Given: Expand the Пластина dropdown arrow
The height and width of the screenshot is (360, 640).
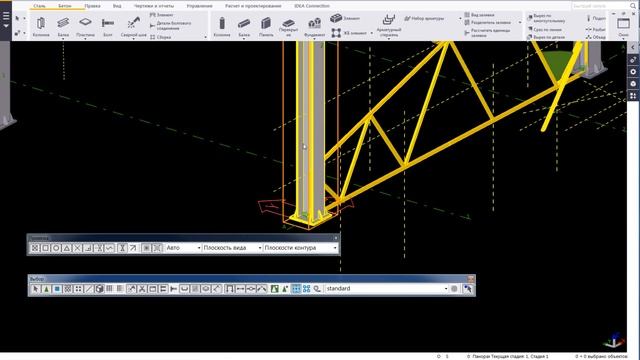Looking at the screenshot, I should [x=85, y=39].
